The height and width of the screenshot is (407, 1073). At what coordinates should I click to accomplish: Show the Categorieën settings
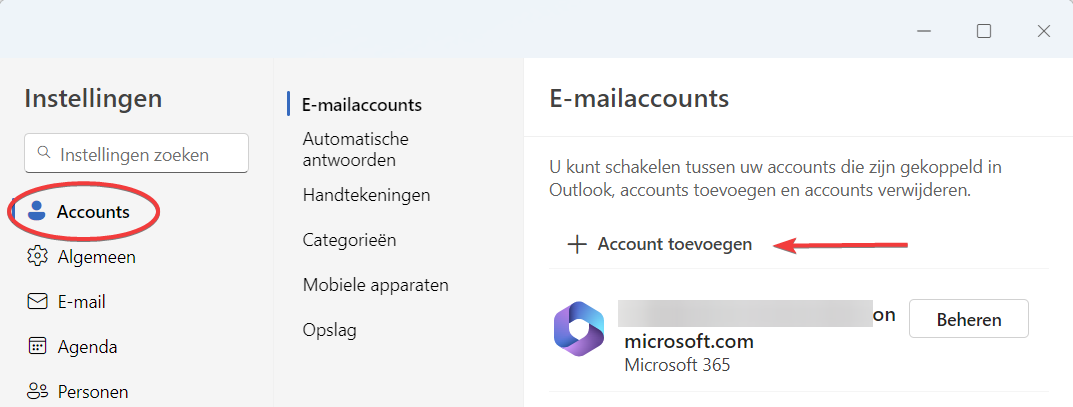pyautogui.click(x=349, y=240)
